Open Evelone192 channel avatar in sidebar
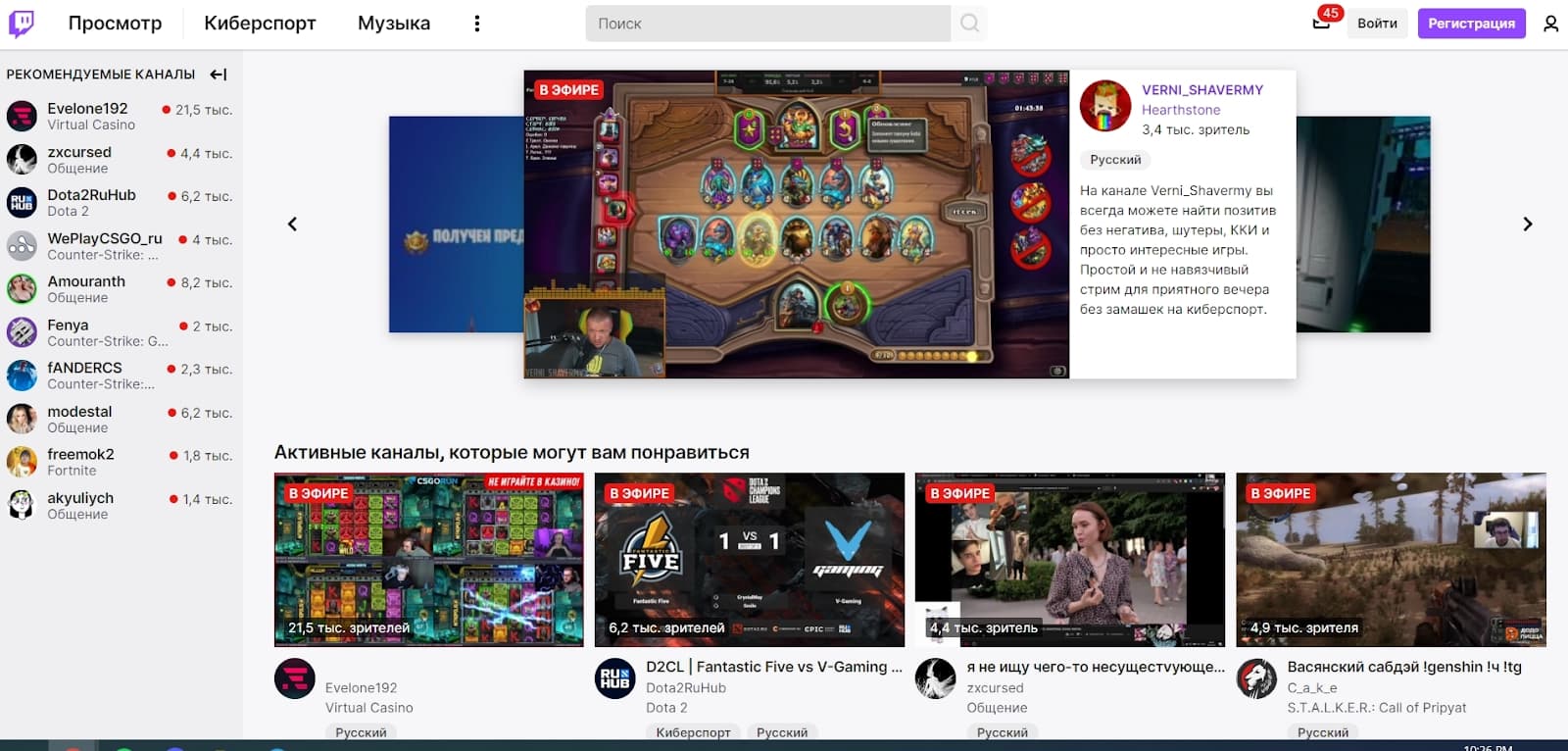The width and height of the screenshot is (1568, 751). [x=22, y=116]
